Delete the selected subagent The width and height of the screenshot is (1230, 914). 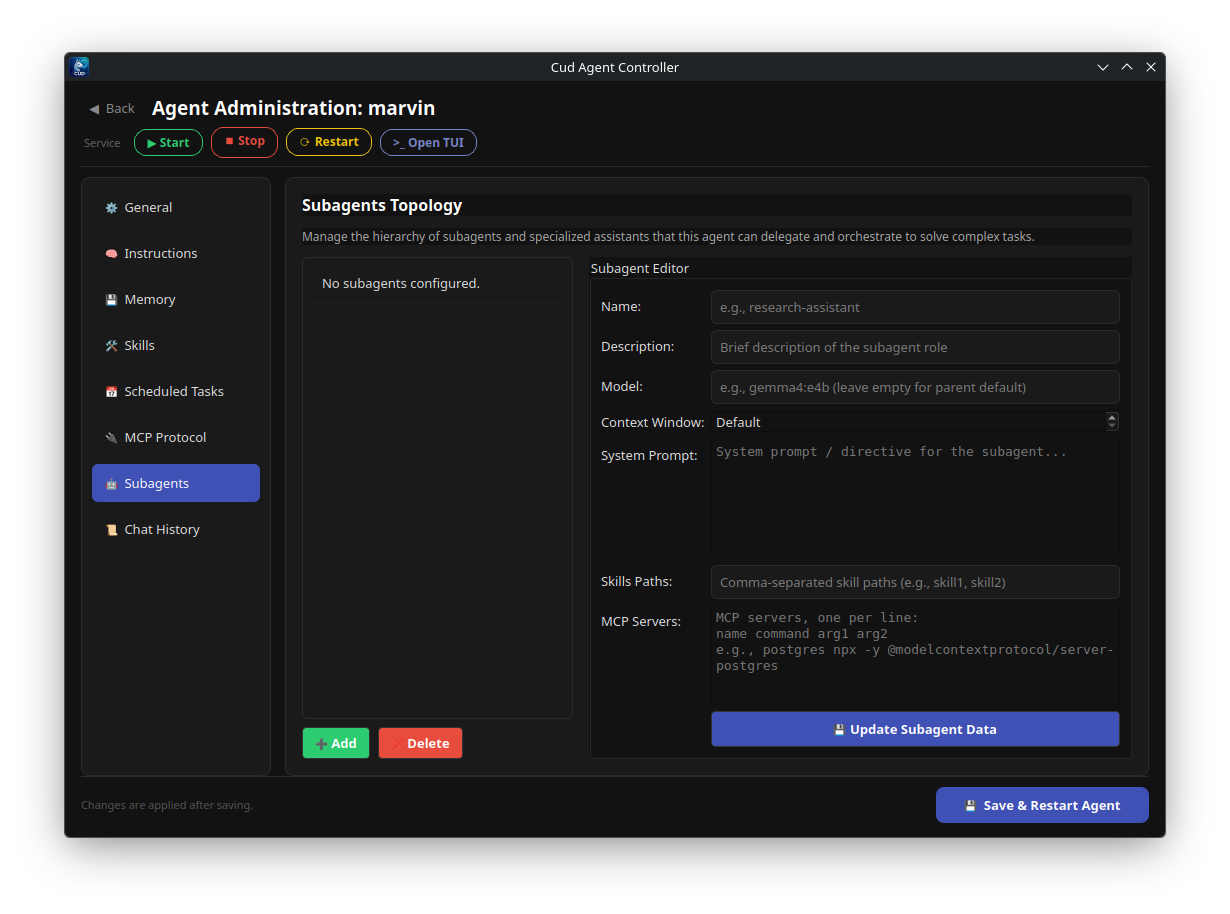coord(420,743)
